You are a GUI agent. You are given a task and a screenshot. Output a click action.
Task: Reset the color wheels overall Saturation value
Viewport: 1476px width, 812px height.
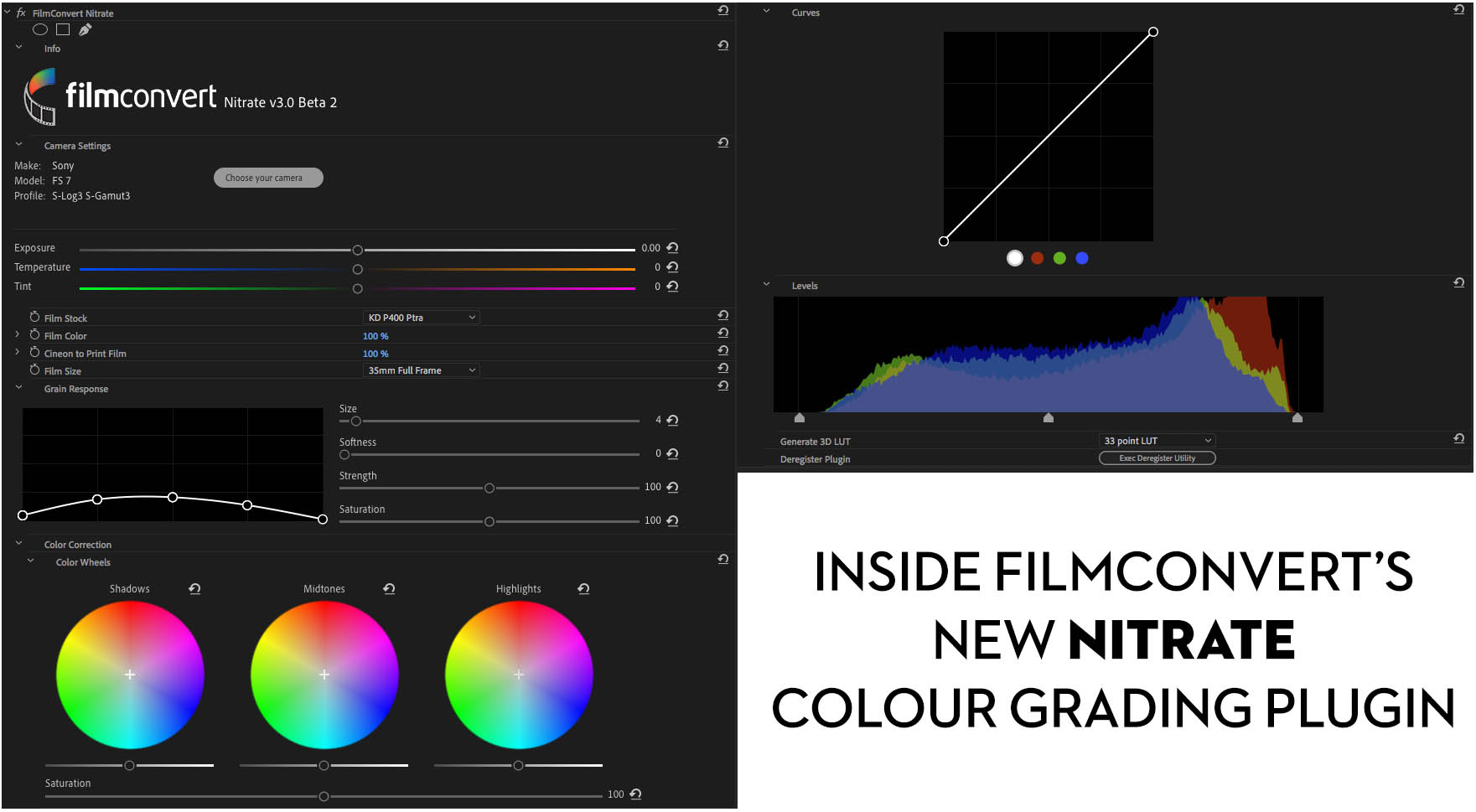[635, 794]
